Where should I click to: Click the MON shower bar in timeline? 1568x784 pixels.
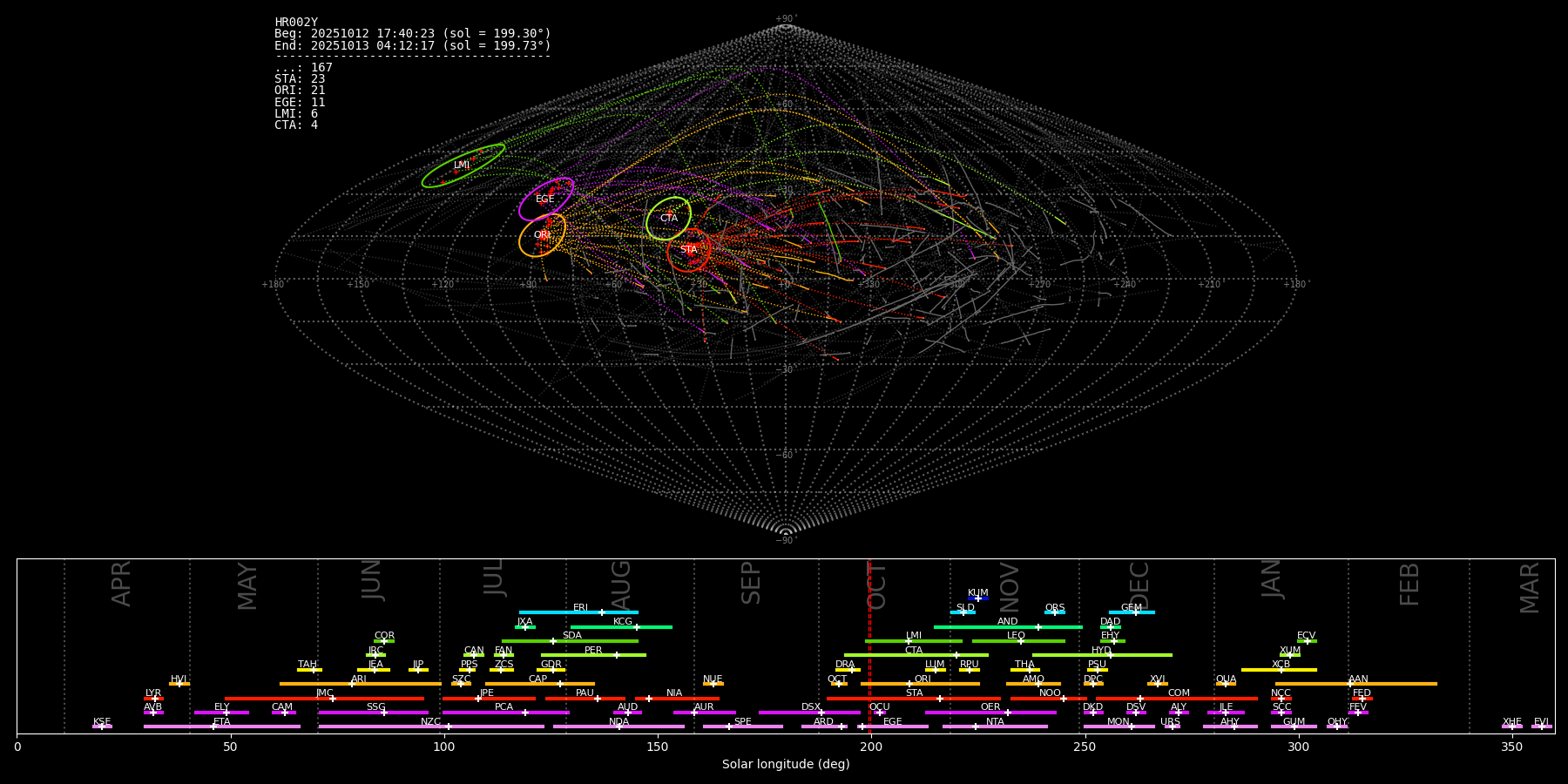(1119, 727)
